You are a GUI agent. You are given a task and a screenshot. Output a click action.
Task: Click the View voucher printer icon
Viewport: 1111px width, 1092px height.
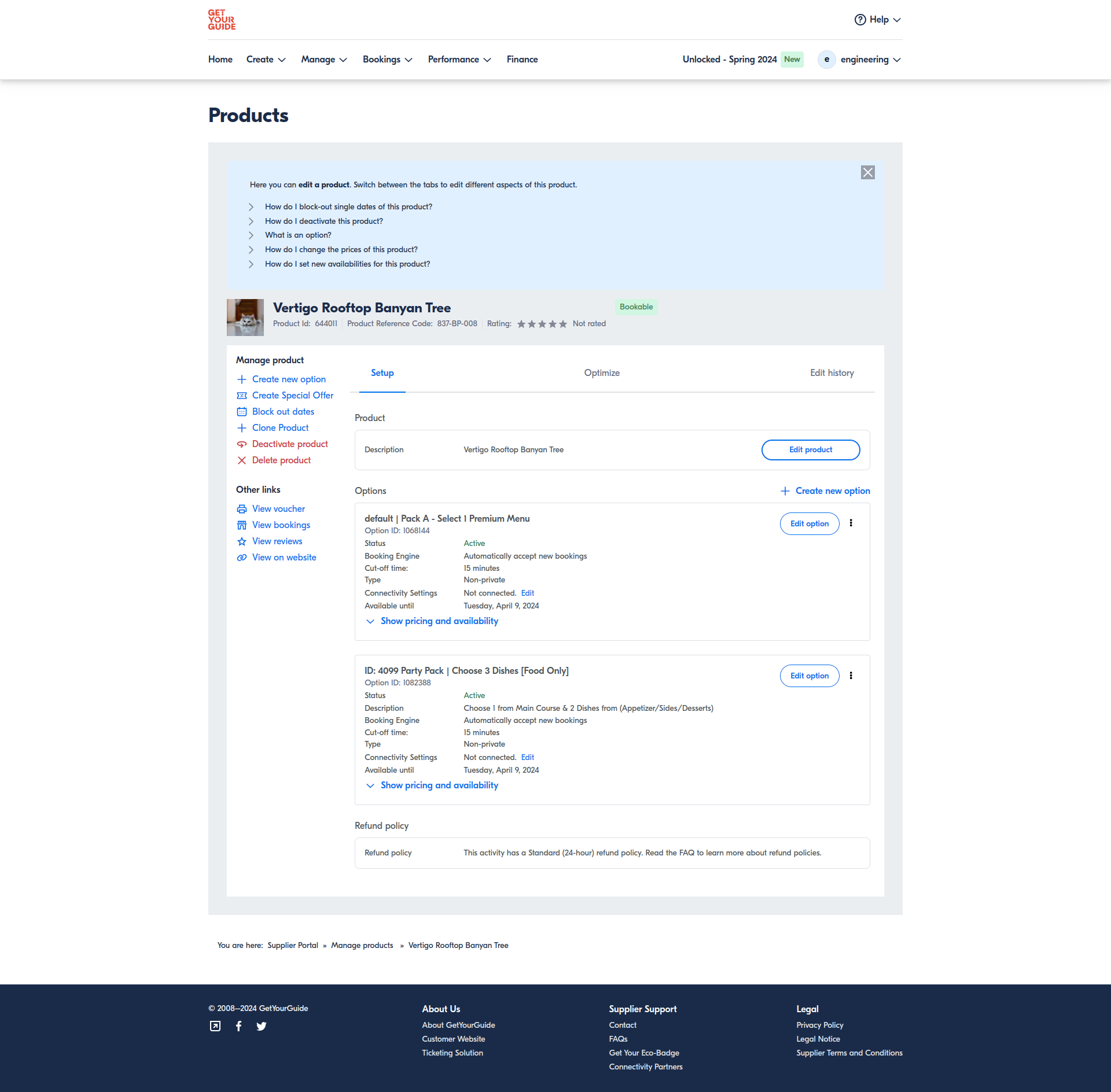[x=242, y=509]
